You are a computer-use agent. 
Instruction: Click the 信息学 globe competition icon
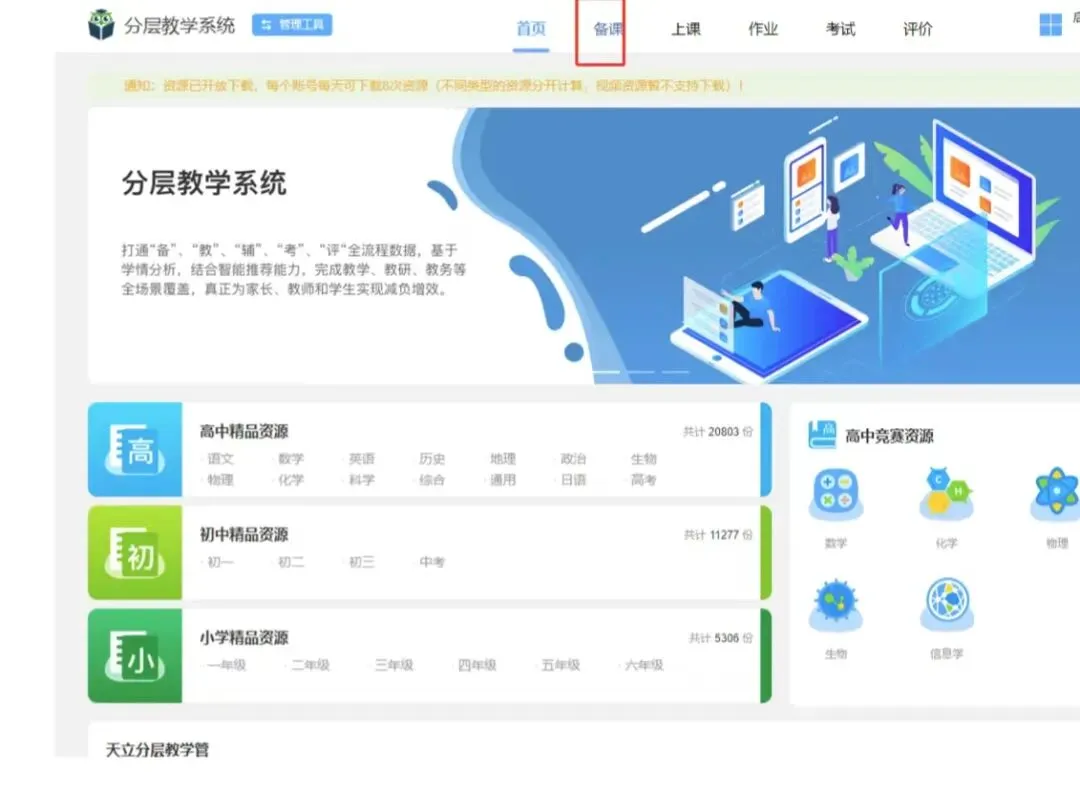946,600
